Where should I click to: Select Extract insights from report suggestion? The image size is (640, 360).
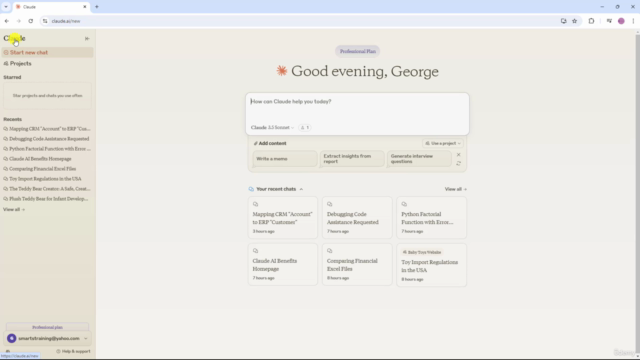pos(352,159)
